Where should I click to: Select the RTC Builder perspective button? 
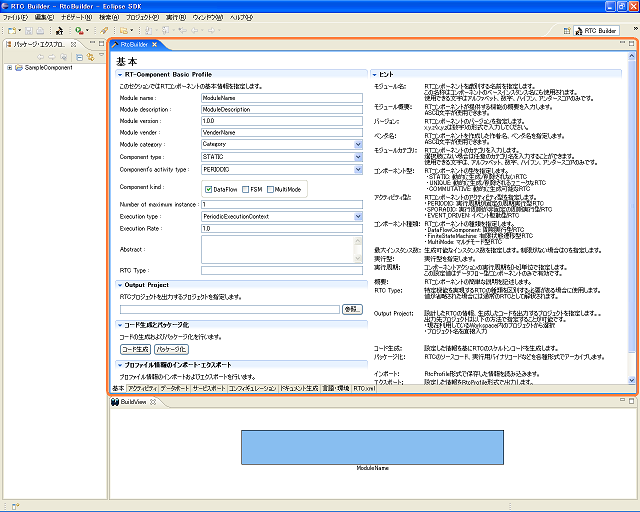pos(596,31)
